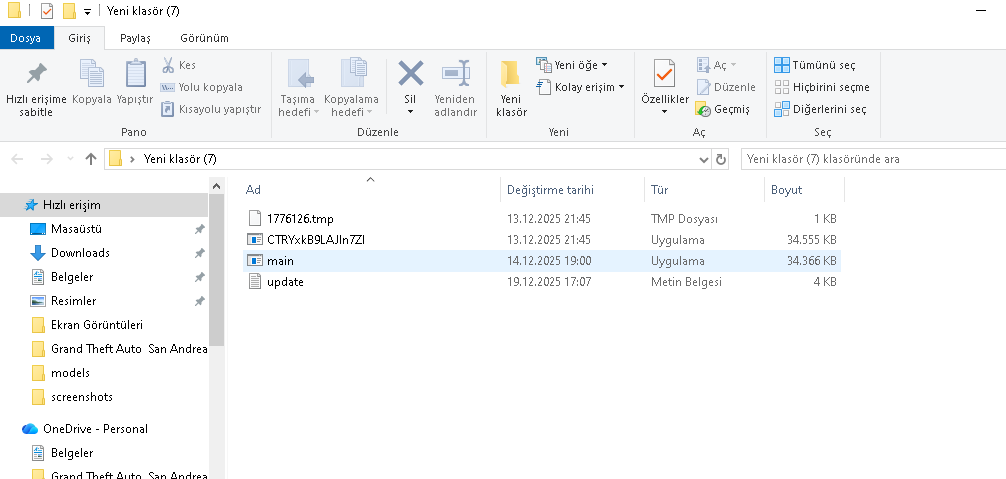Click the 34.366 KB size cell

coord(812,261)
